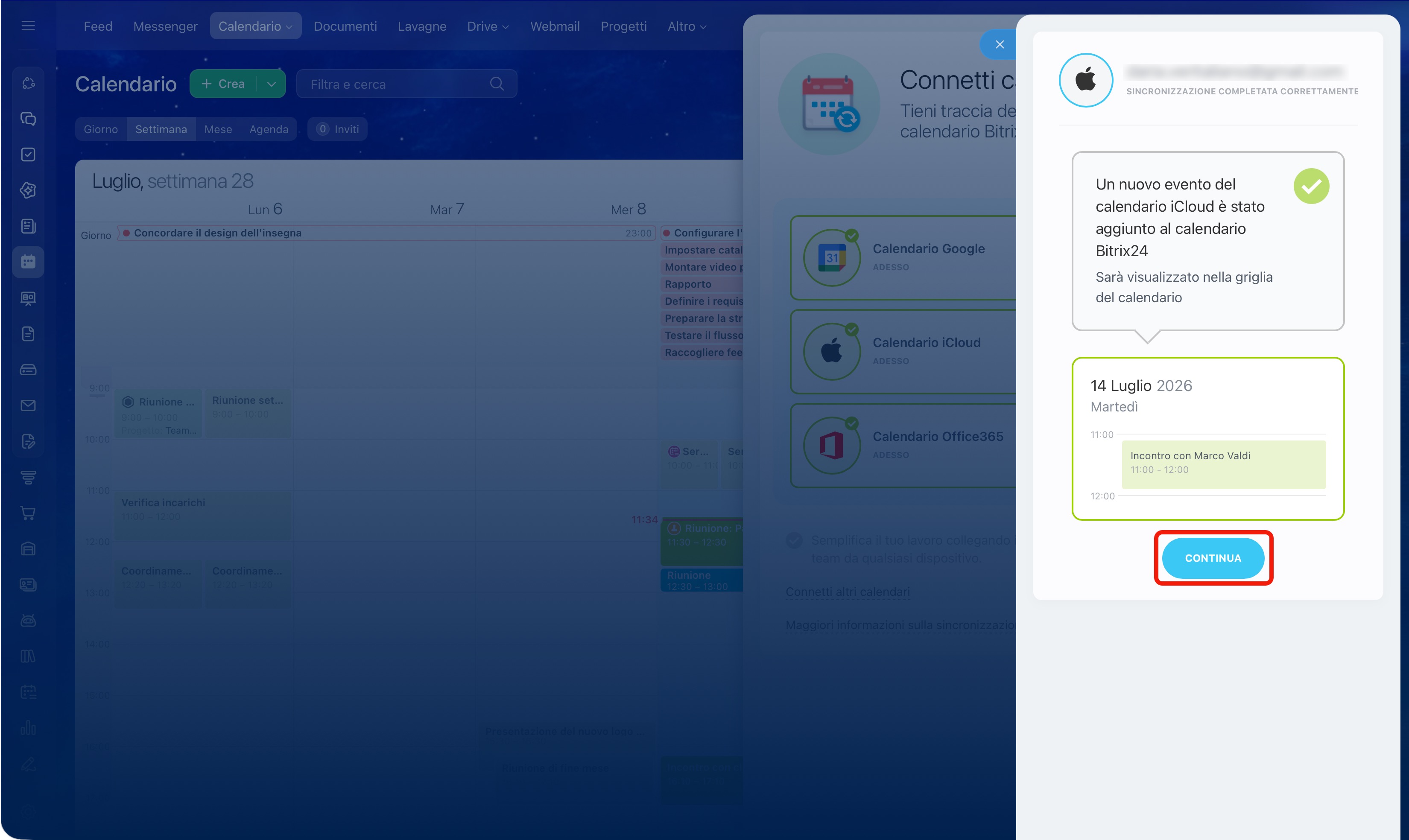Open the funnel icon in sidebar

point(28,477)
